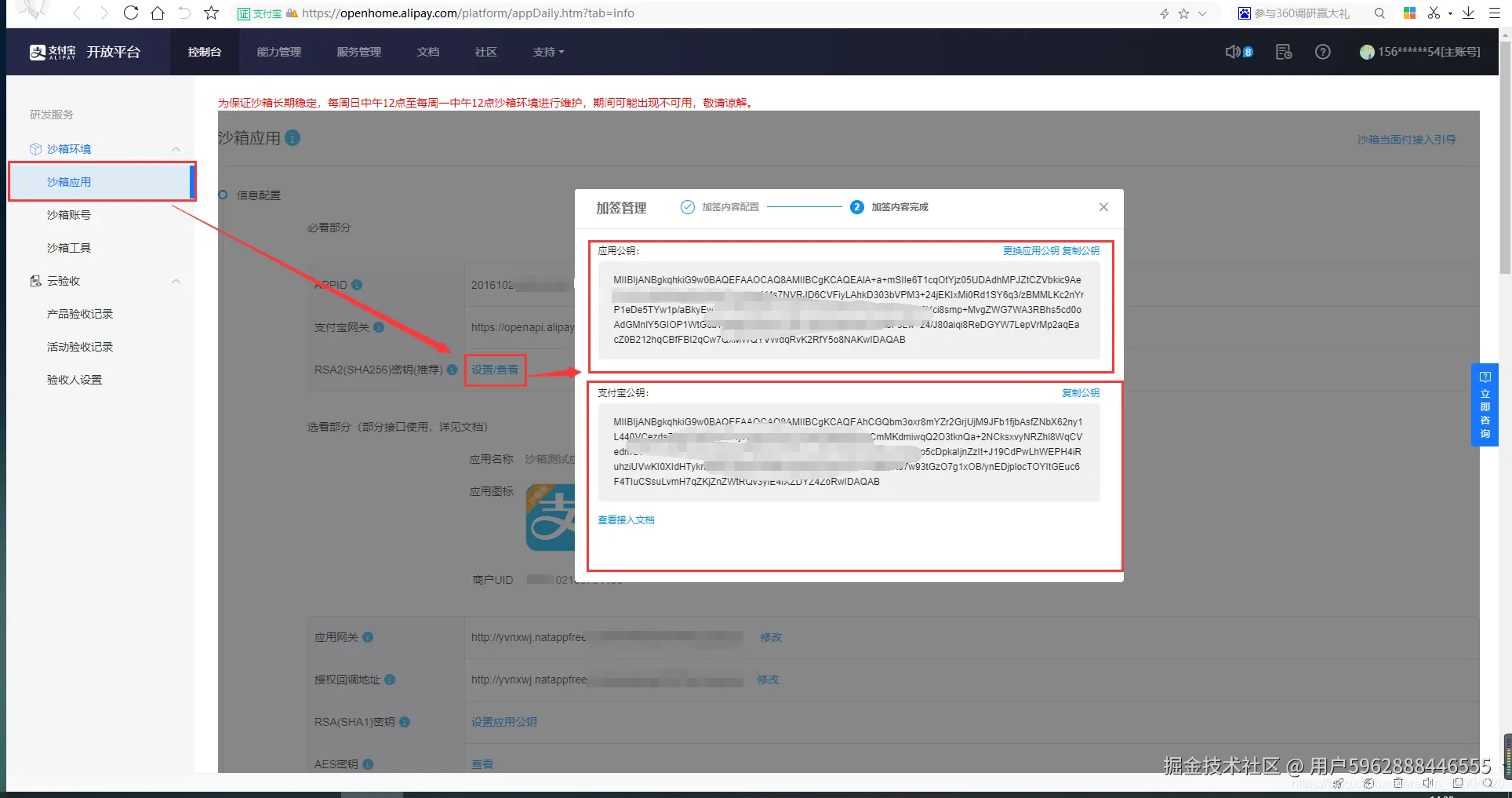The width and height of the screenshot is (1512, 798).
Task: Open the colorful apps grid icon
Action: click(1409, 13)
